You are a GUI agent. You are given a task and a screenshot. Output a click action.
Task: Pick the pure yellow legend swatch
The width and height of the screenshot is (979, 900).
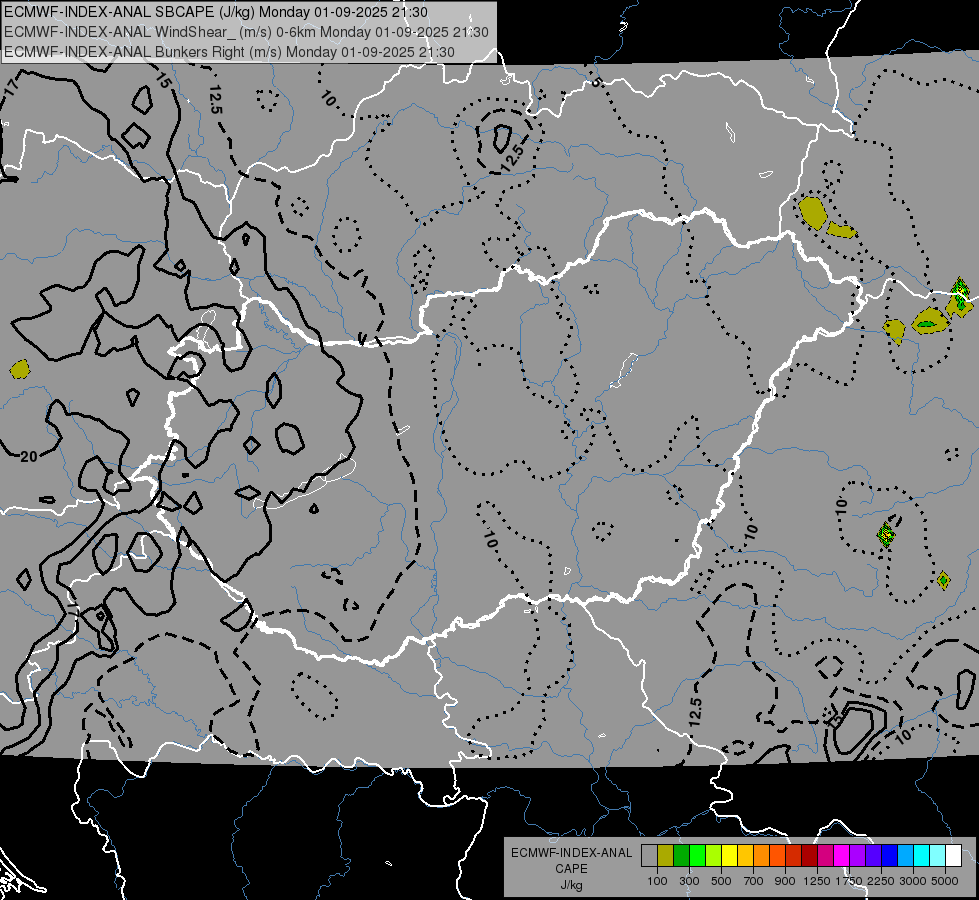point(729,855)
